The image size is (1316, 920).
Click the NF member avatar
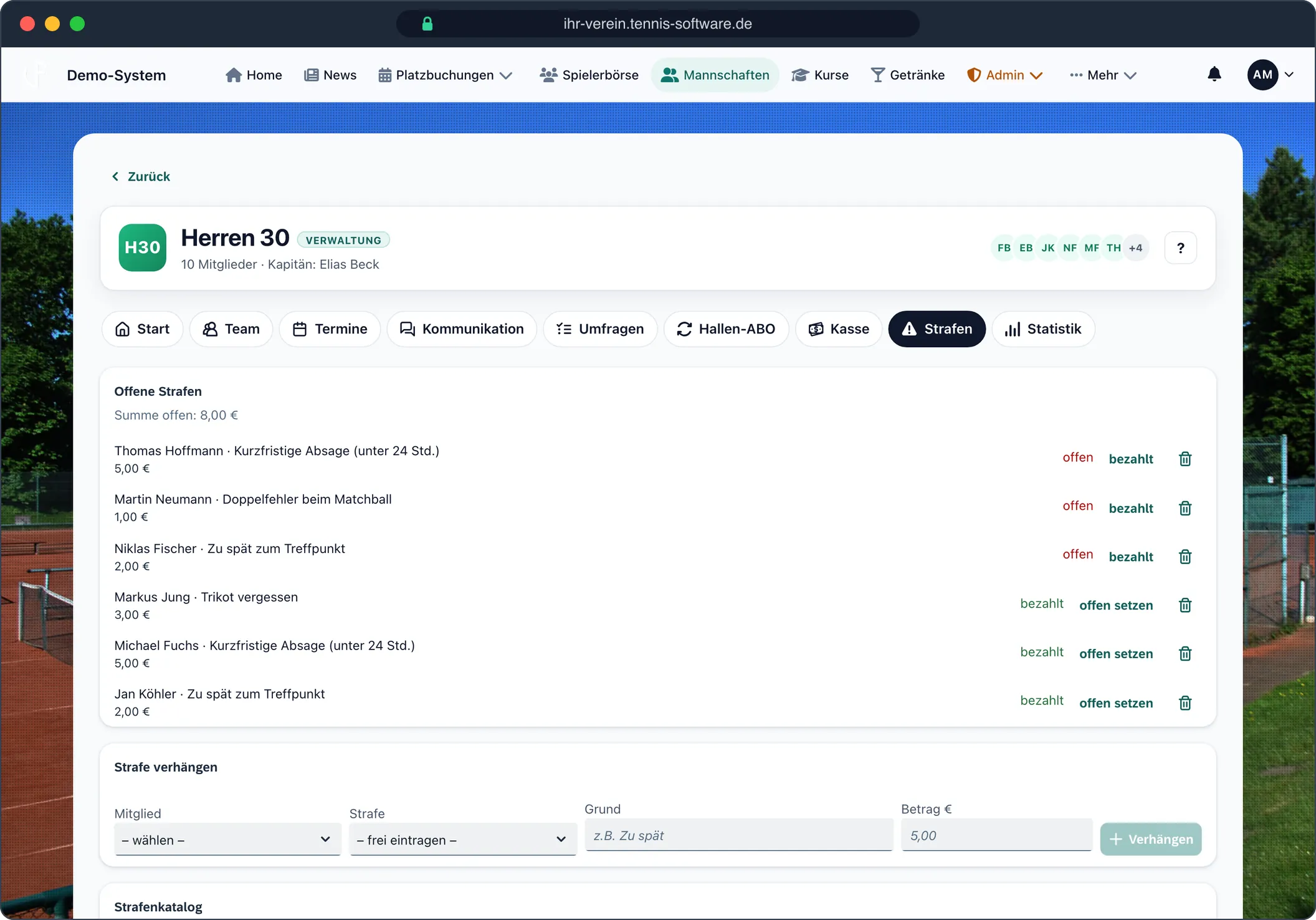[x=1070, y=248]
